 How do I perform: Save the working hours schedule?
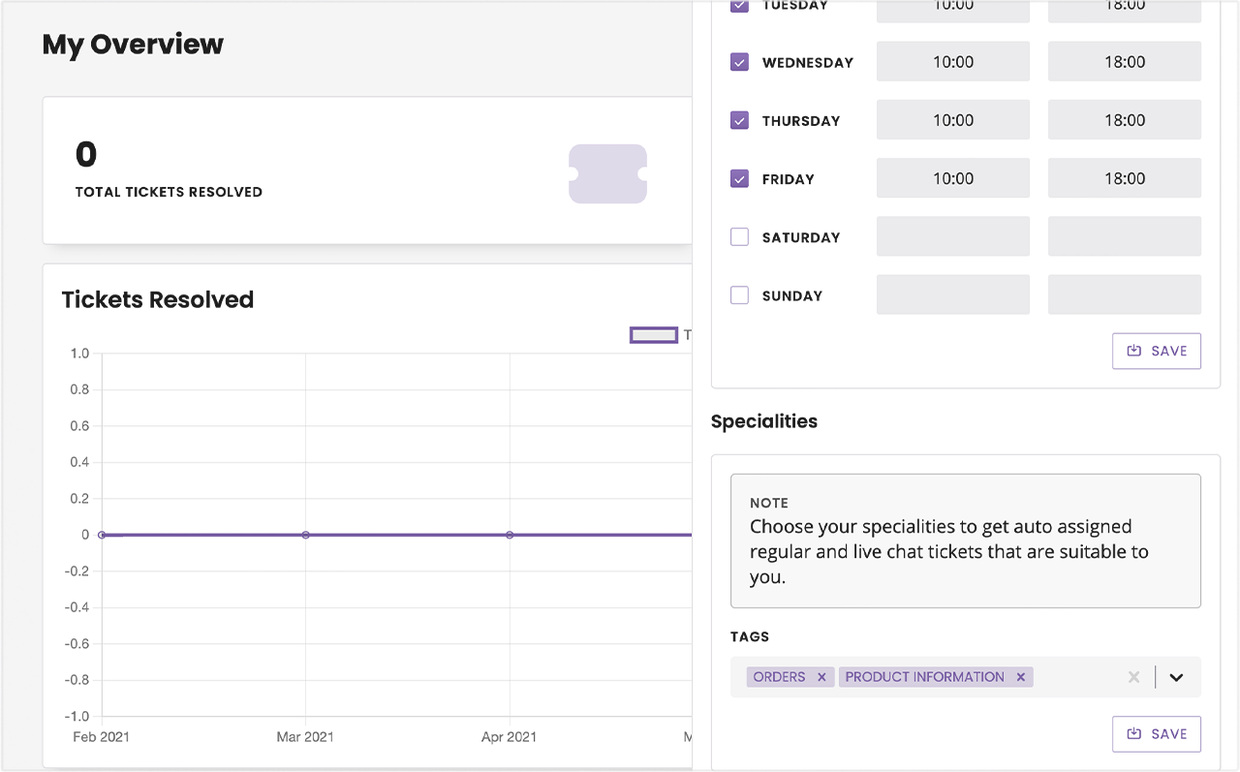point(1156,351)
